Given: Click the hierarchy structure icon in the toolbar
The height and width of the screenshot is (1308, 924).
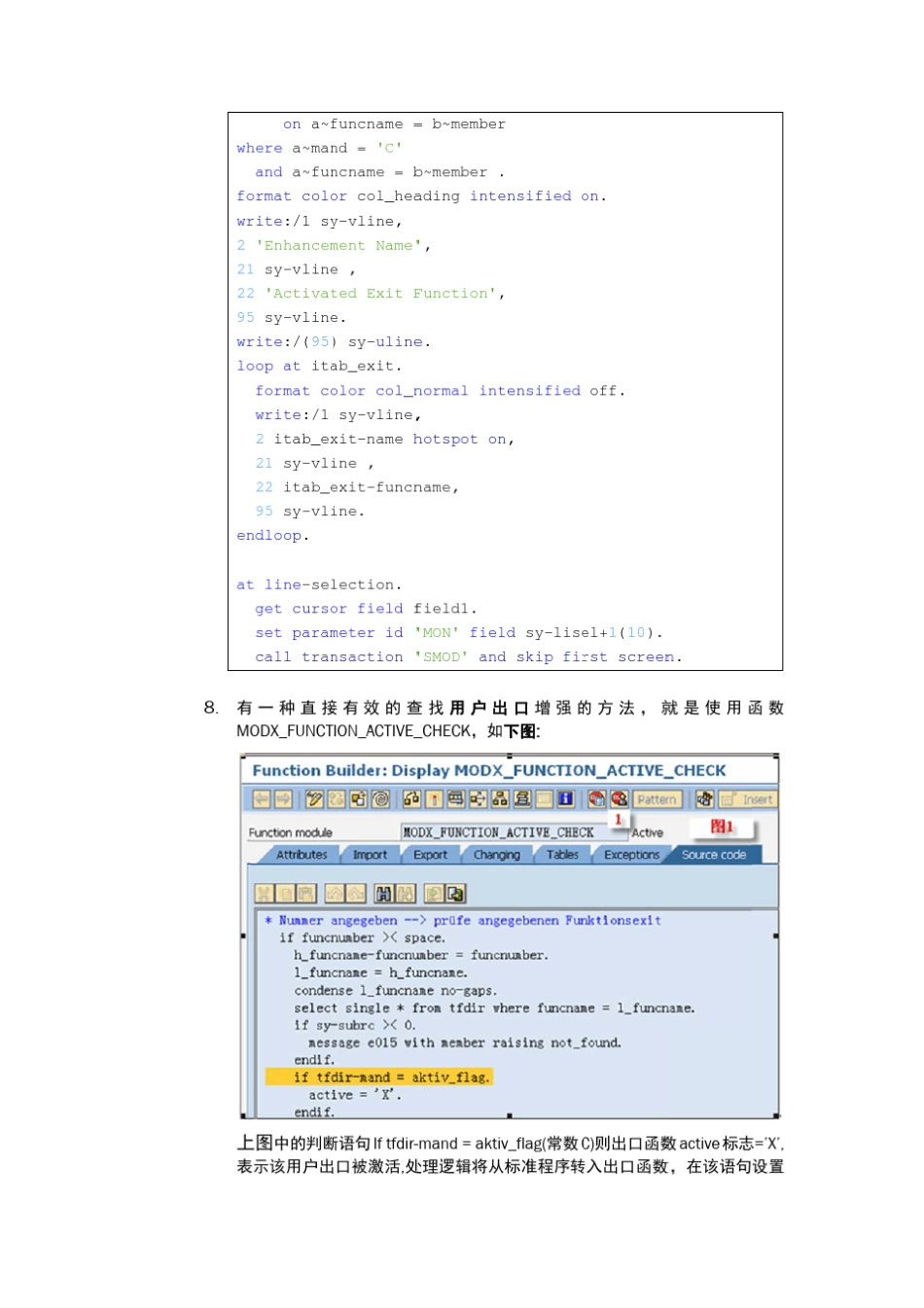Looking at the screenshot, I should (500, 799).
